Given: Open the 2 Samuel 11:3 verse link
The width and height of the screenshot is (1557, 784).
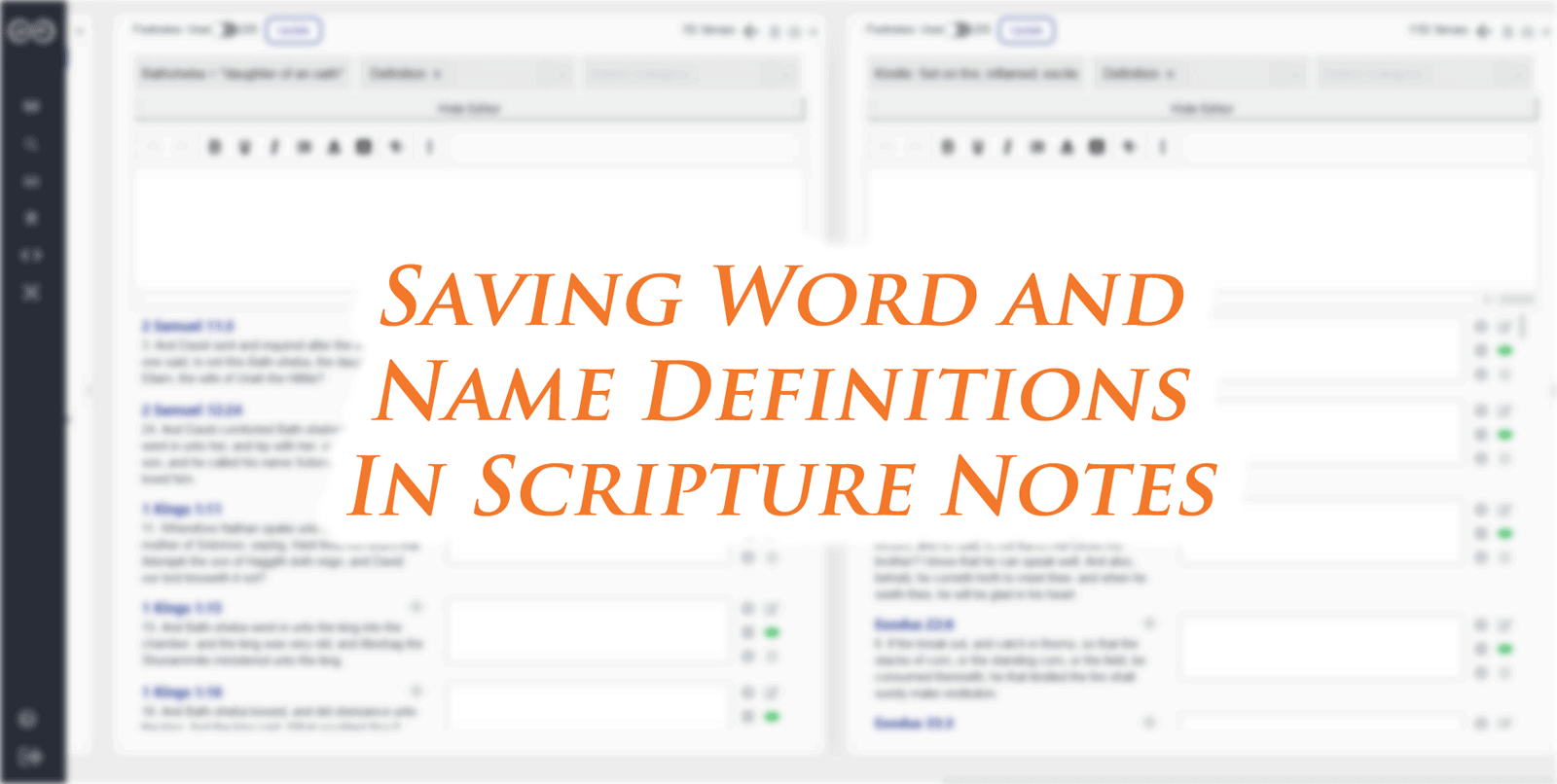Looking at the screenshot, I should pos(188,326).
